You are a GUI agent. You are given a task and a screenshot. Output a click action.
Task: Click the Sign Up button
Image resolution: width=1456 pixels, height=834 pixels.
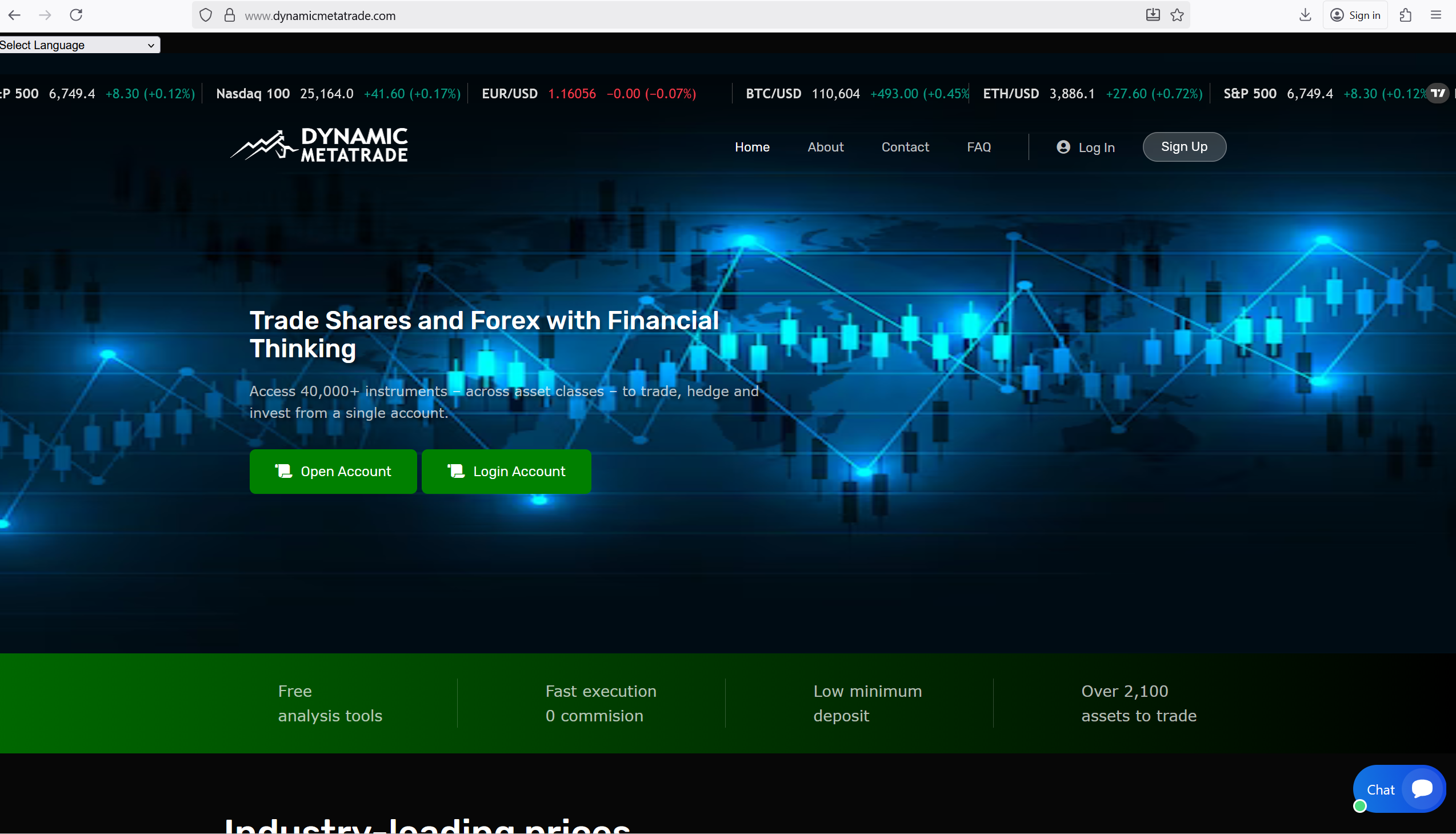coord(1184,147)
